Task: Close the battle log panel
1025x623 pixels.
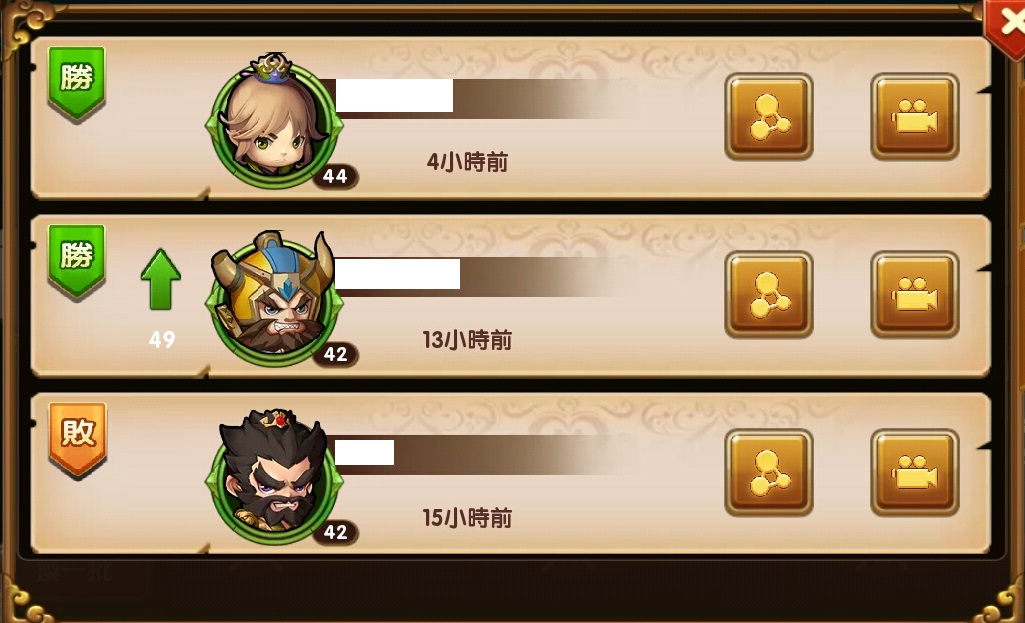Action: [1009, 26]
